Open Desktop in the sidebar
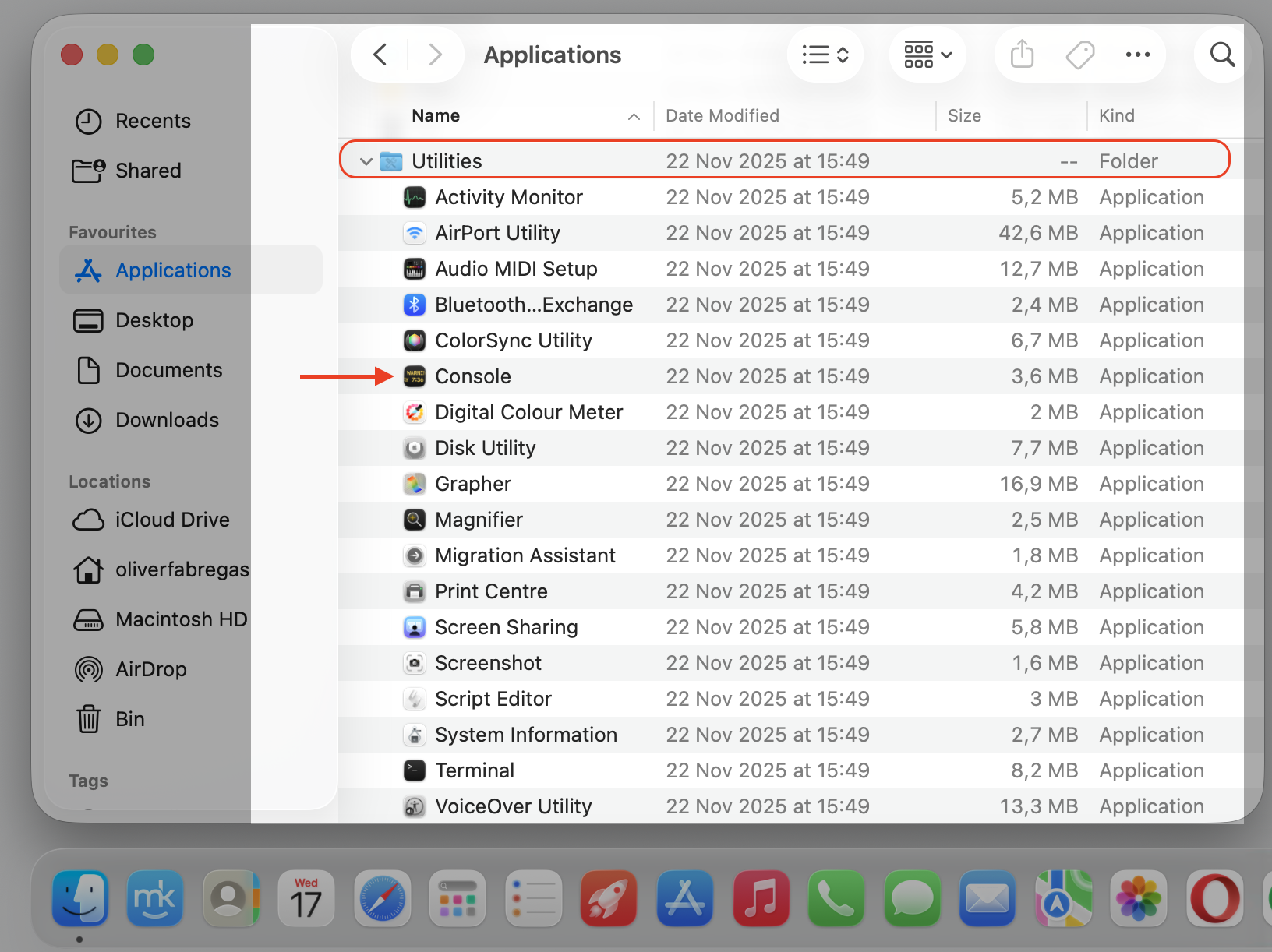 (x=191, y=320)
